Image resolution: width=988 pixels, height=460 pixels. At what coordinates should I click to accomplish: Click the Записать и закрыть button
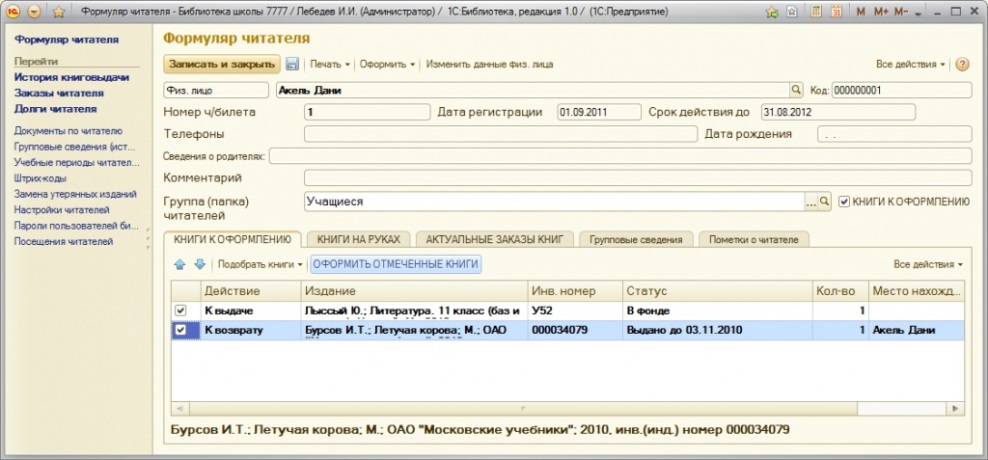(221, 64)
